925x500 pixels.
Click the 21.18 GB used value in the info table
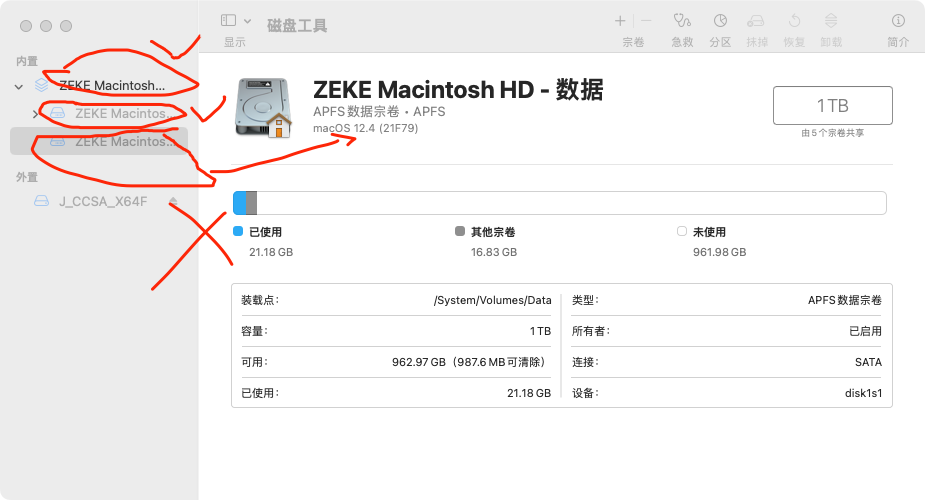click(529, 393)
